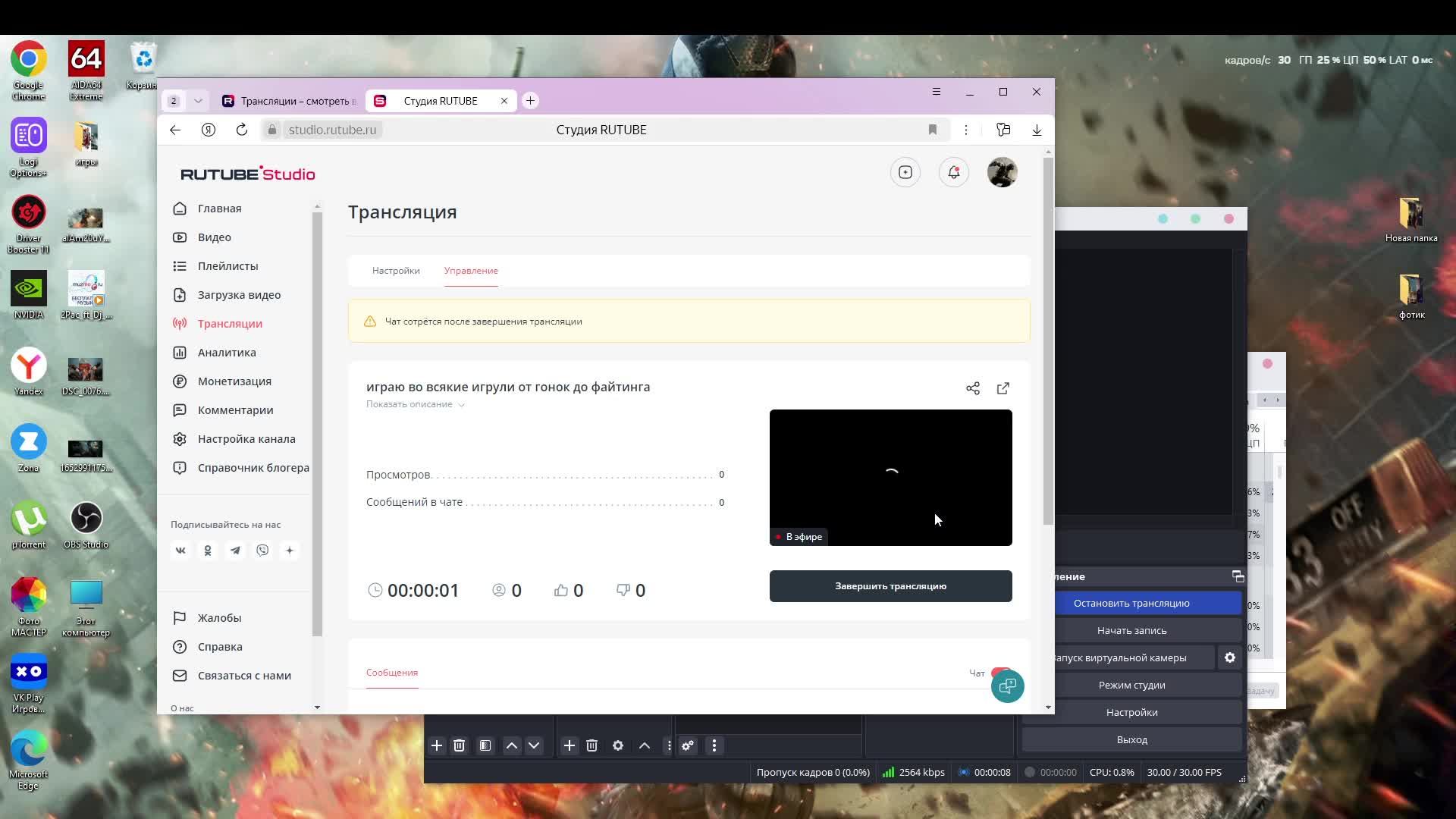Open a new browser tab
The height and width of the screenshot is (819, 1456).
(530, 101)
